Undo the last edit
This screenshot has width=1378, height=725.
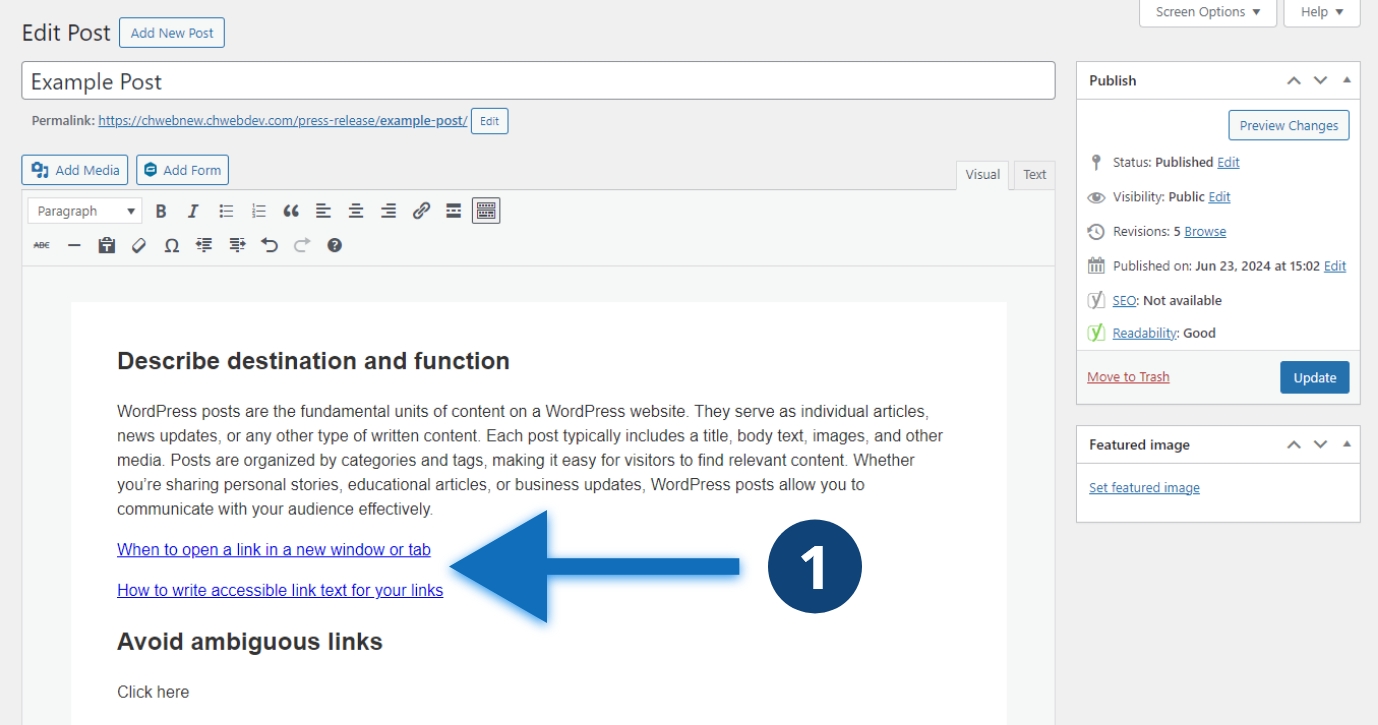(x=269, y=245)
